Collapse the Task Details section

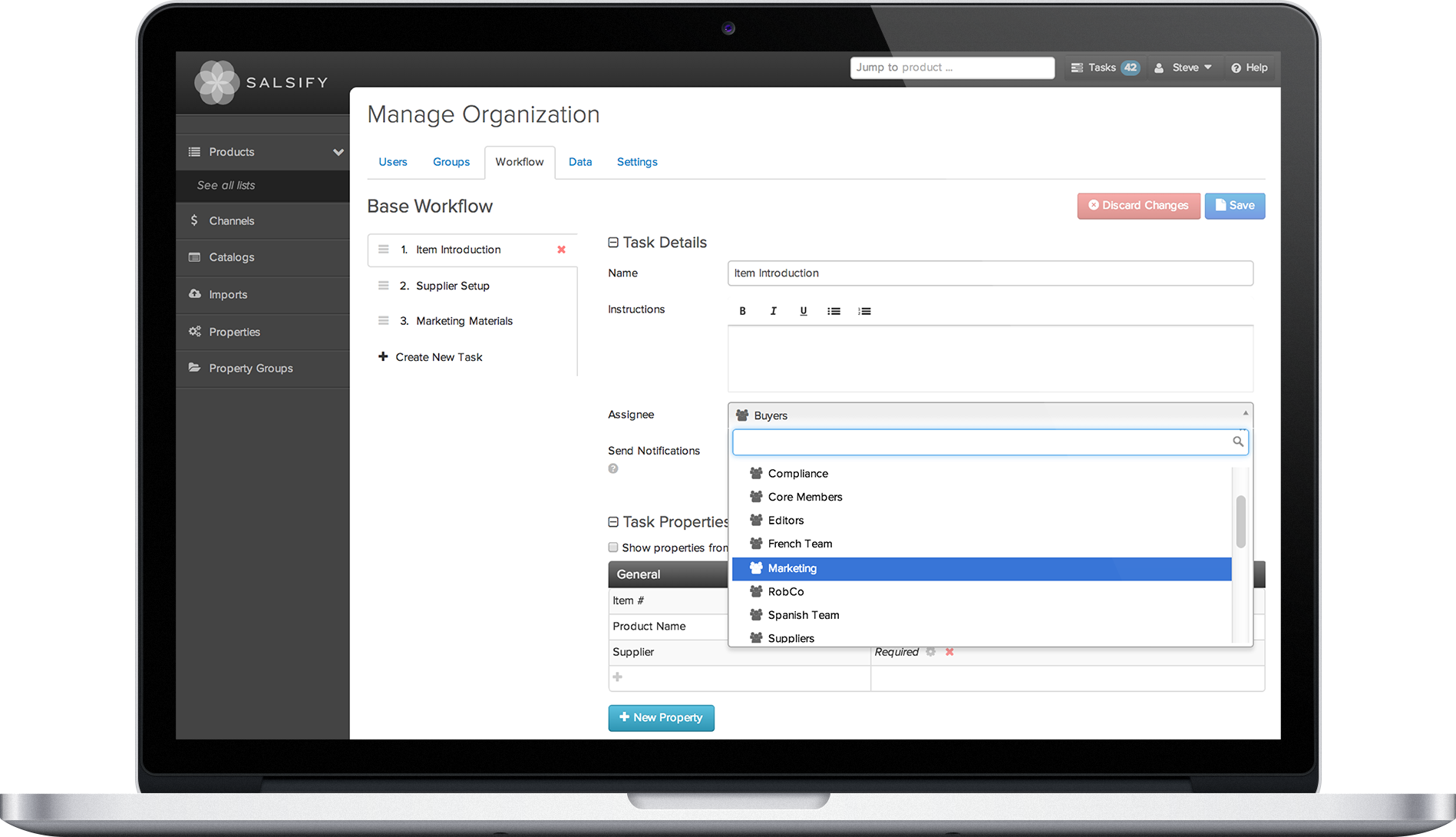coord(613,243)
